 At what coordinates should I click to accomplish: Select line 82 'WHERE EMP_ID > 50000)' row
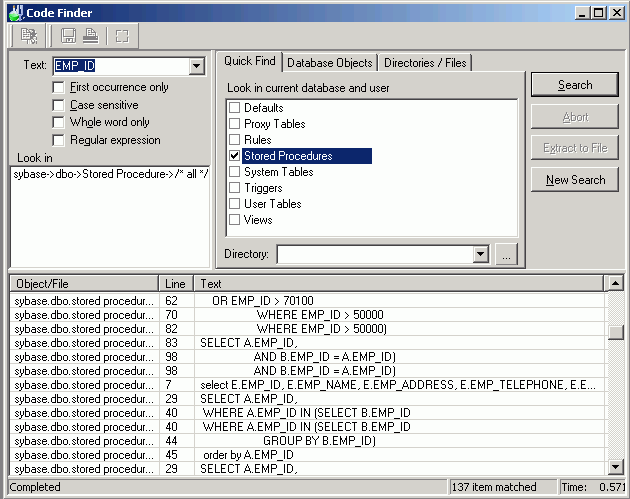tap(307, 329)
